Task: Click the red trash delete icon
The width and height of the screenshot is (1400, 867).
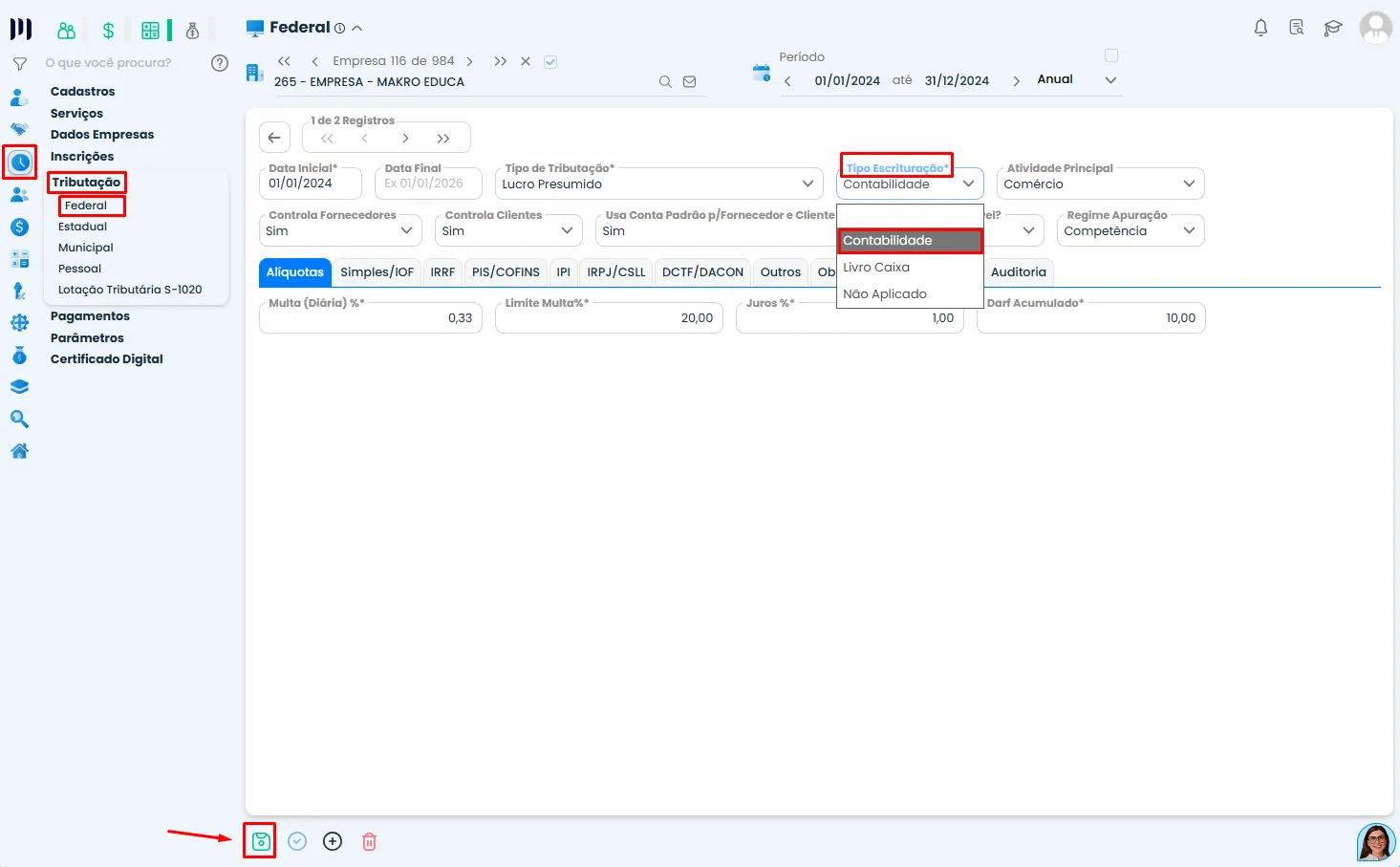Action: [369, 841]
